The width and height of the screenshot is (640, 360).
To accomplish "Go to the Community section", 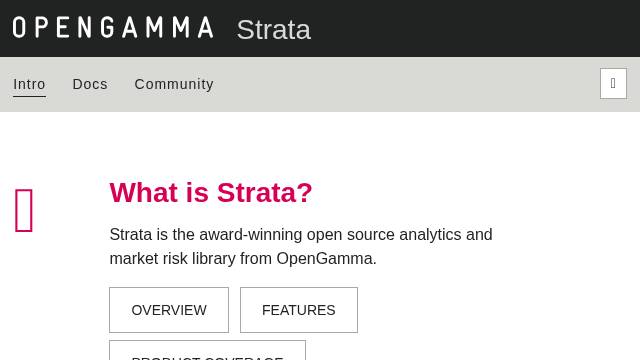I will (x=174, y=84).
